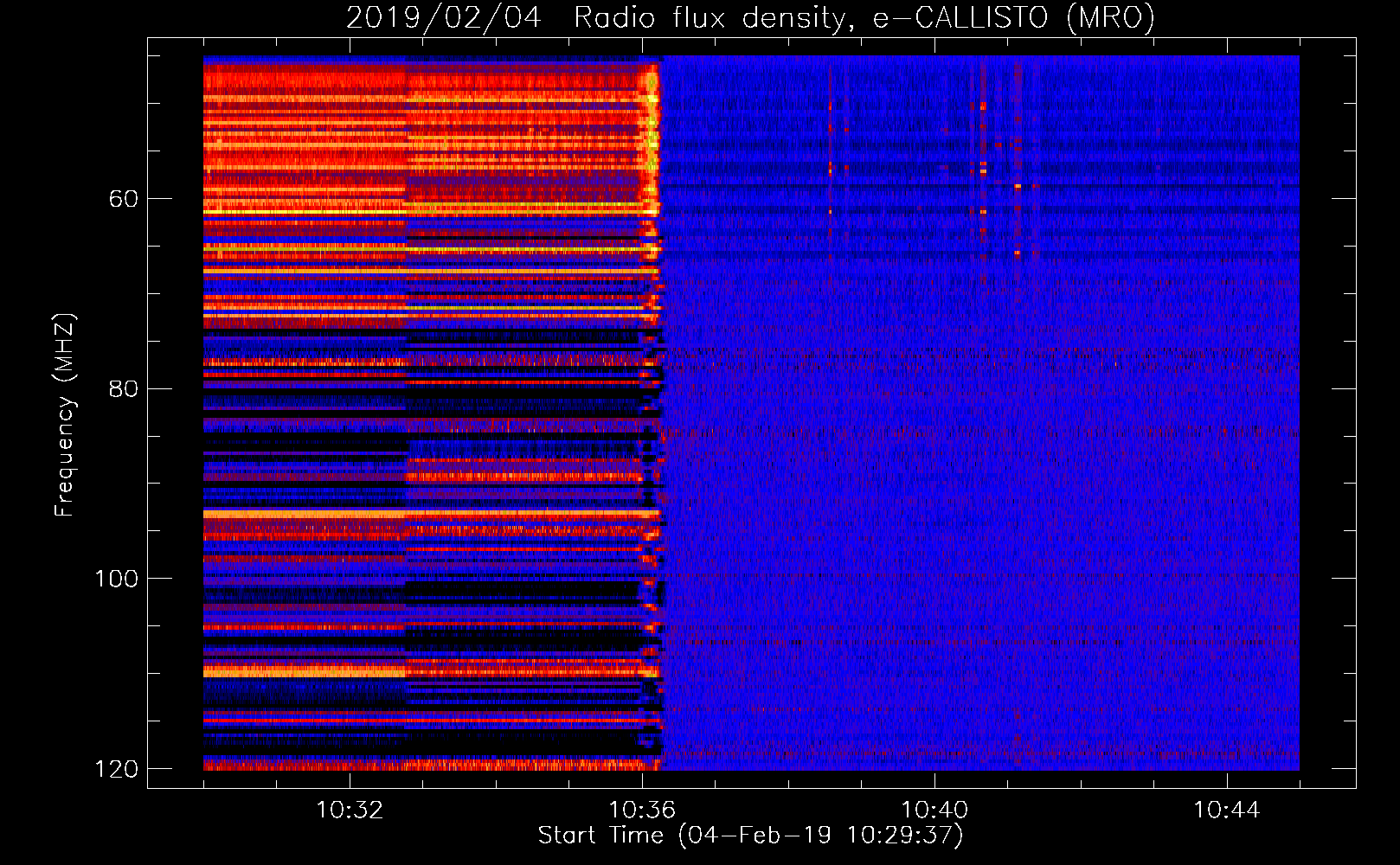Click the 10:32 time tick label
Viewport: 1400px width, 865px height.
[x=350, y=811]
